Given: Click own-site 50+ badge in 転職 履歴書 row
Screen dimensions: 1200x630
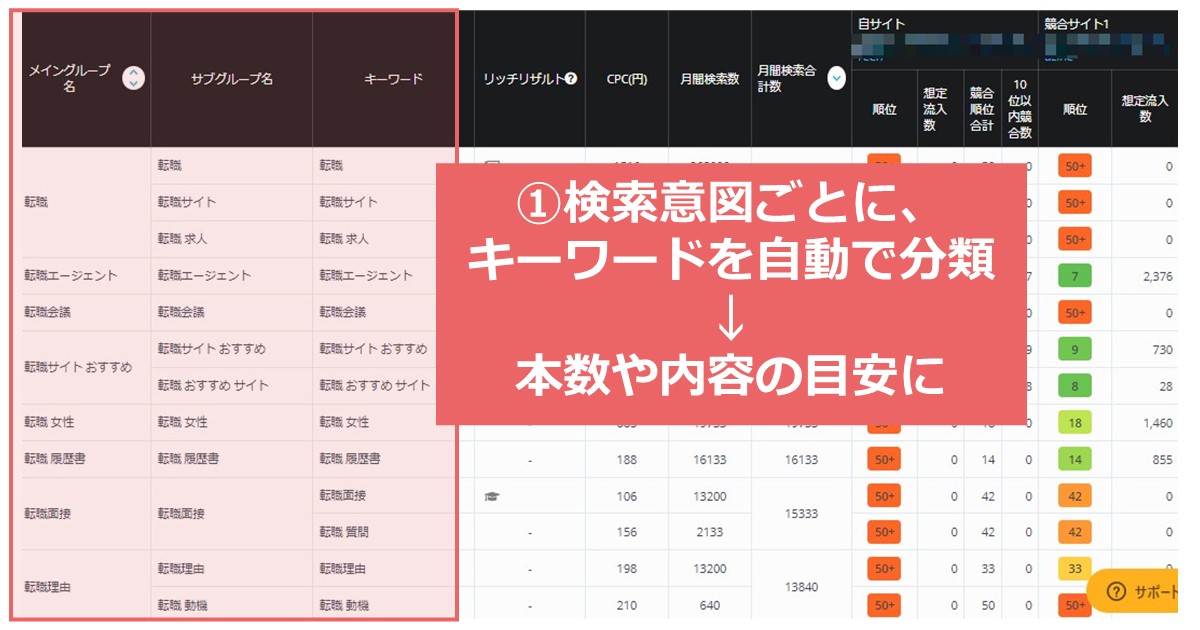Looking at the screenshot, I should (x=884, y=460).
